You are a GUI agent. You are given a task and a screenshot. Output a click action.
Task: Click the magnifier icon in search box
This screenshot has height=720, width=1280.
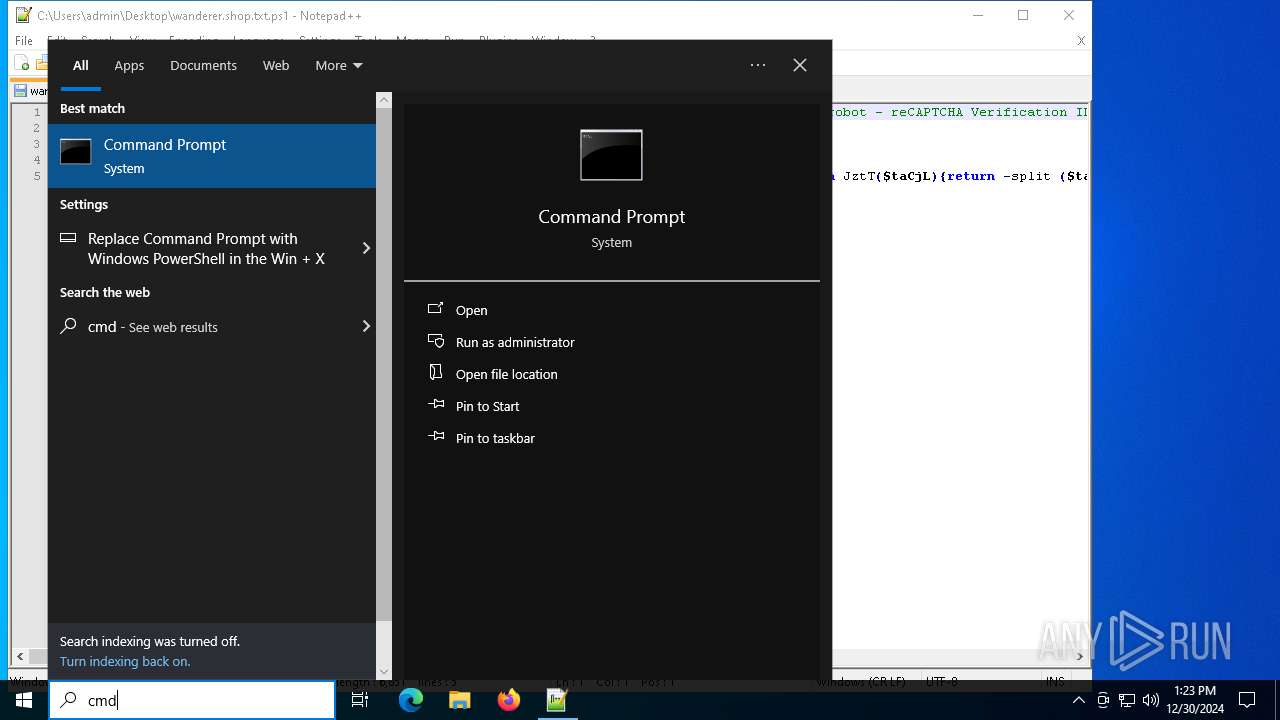(69, 700)
